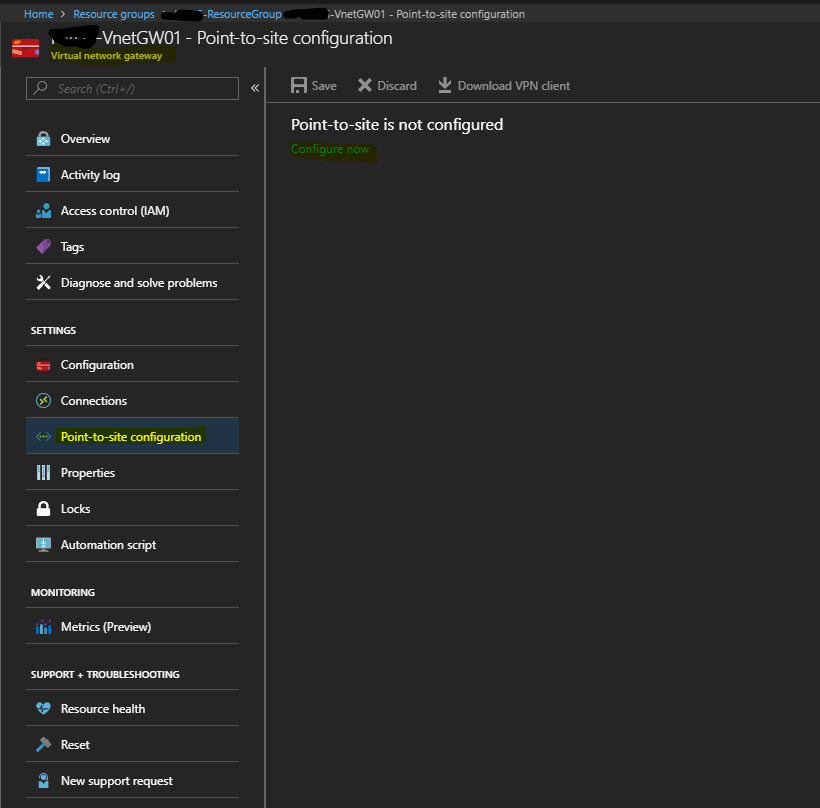Click the purple Tags icon

click(x=43, y=247)
